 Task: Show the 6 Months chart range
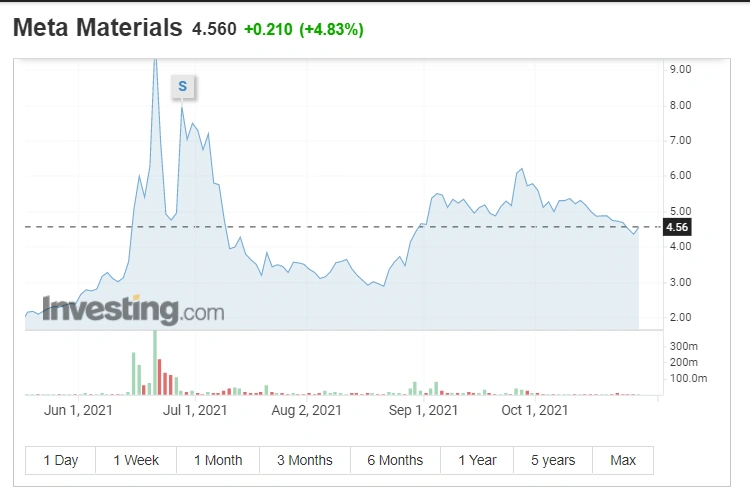tap(395, 460)
